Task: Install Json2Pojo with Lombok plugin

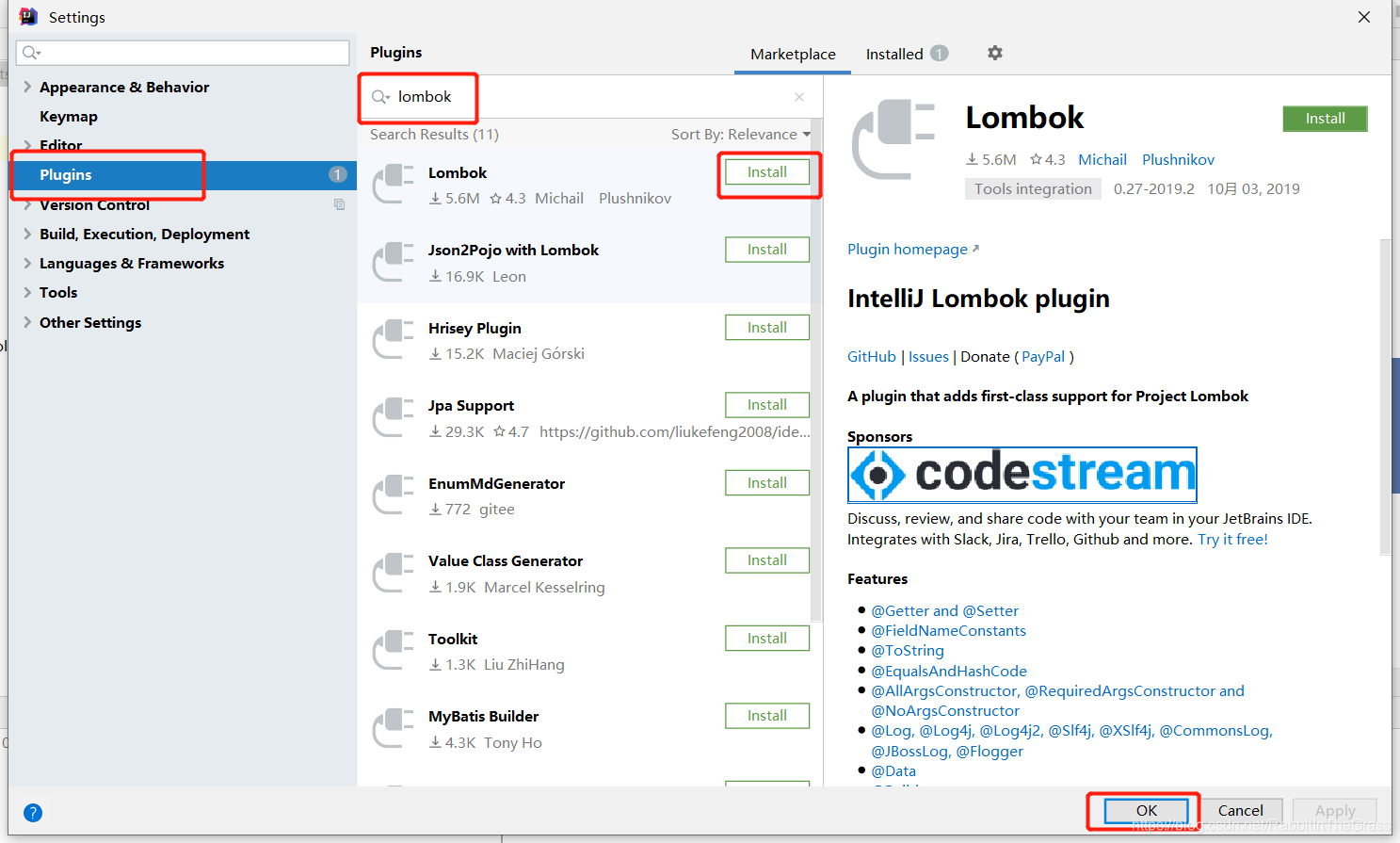Action: tap(767, 250)
